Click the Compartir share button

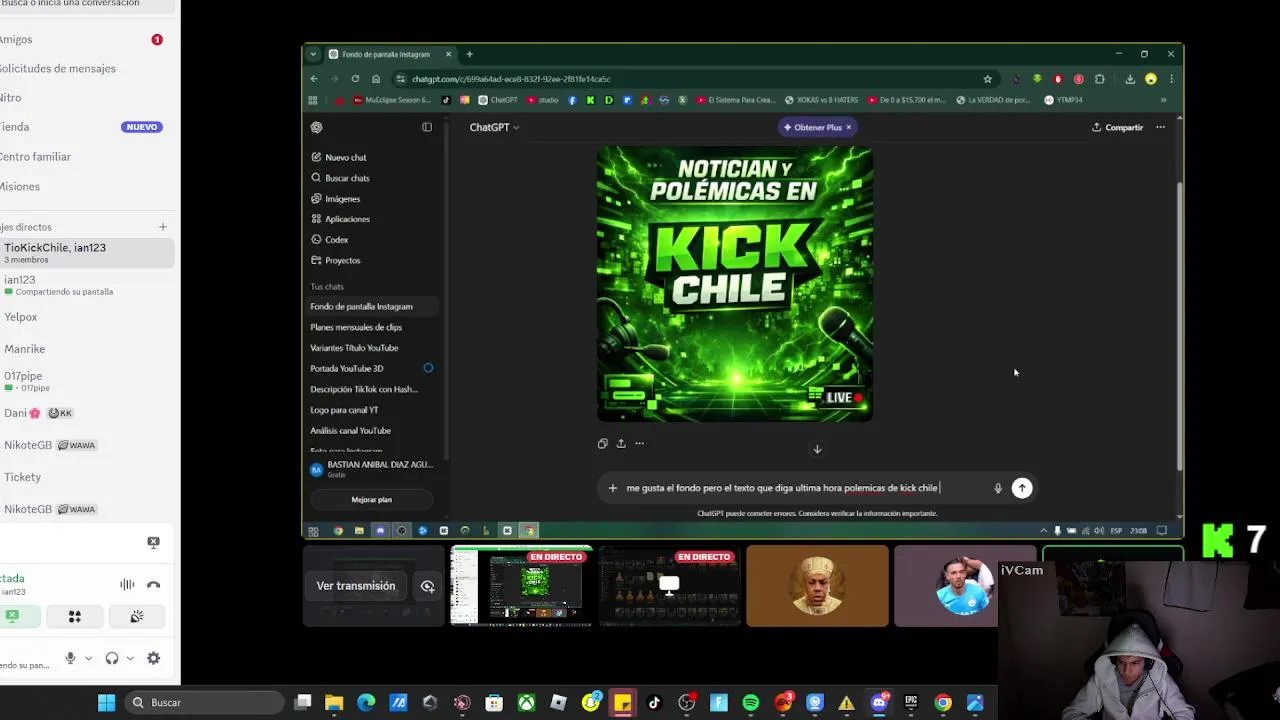click(1117, 127)
